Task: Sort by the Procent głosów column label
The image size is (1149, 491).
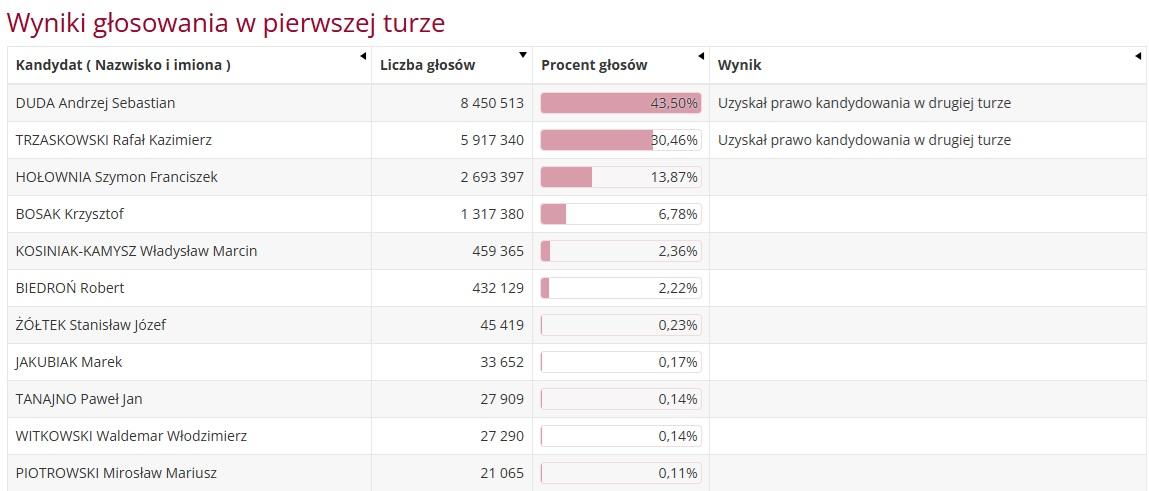Action: (x=594, y=65)
